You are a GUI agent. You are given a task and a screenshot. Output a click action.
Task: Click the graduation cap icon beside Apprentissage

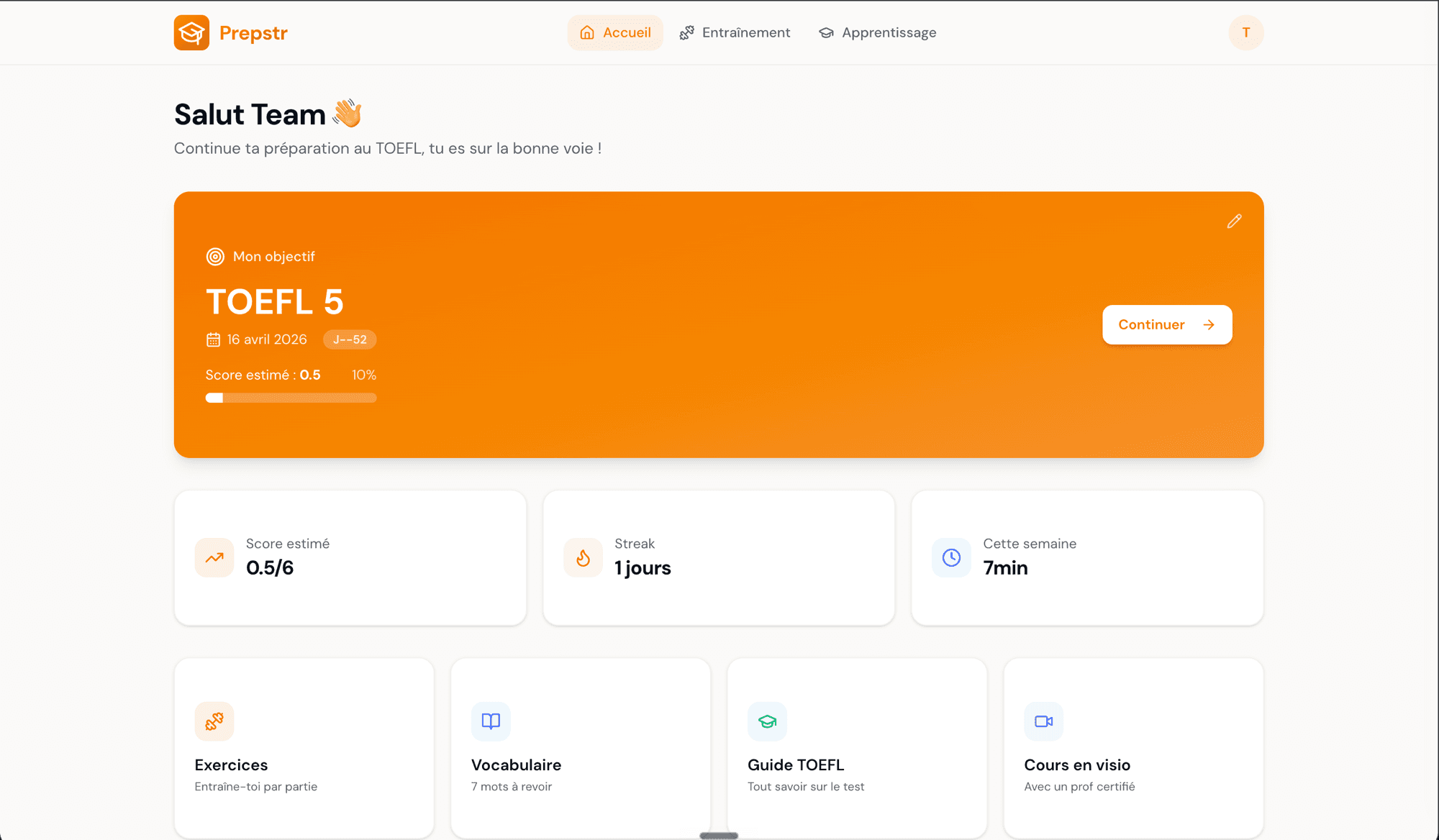coord(826,32)
